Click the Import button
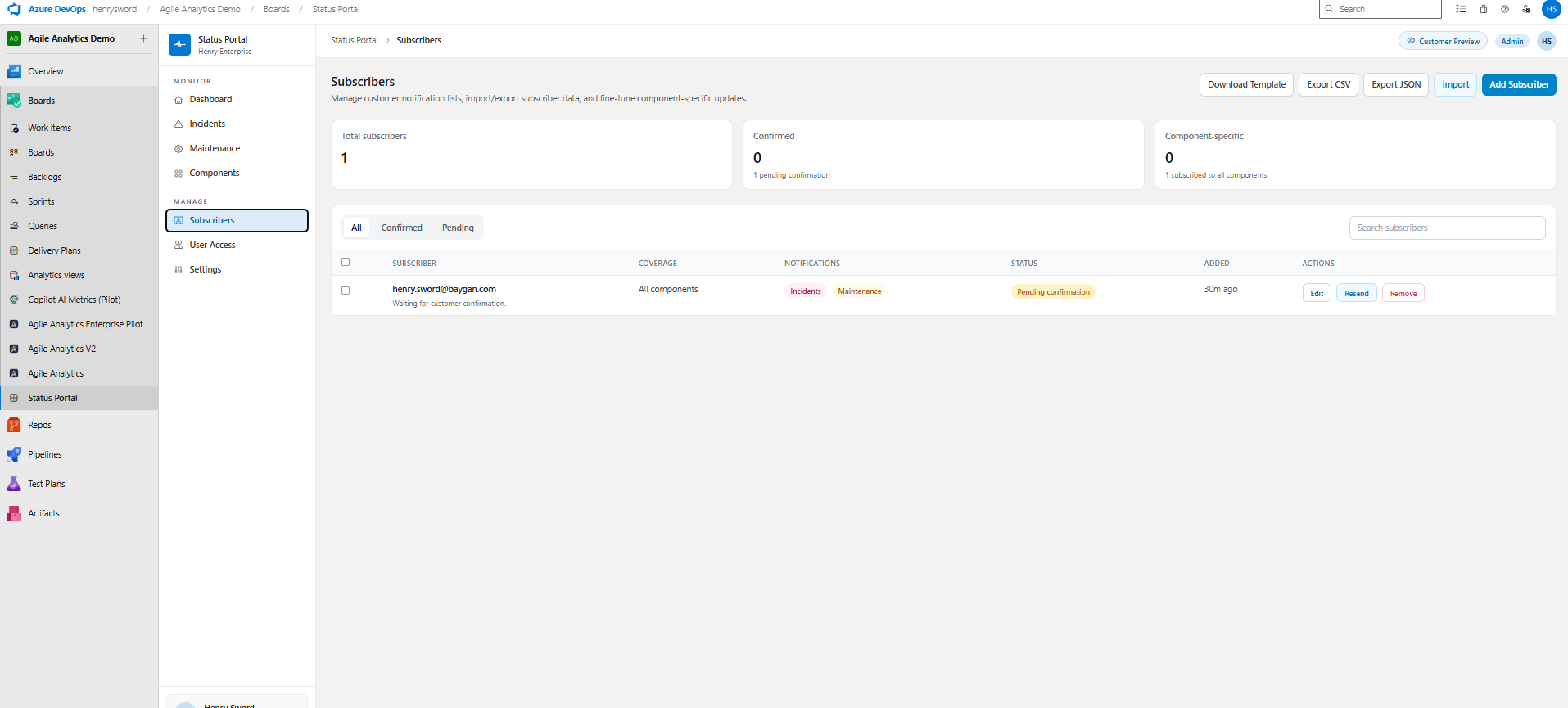The image size is (1568, 708). [x=1455, y=84]
